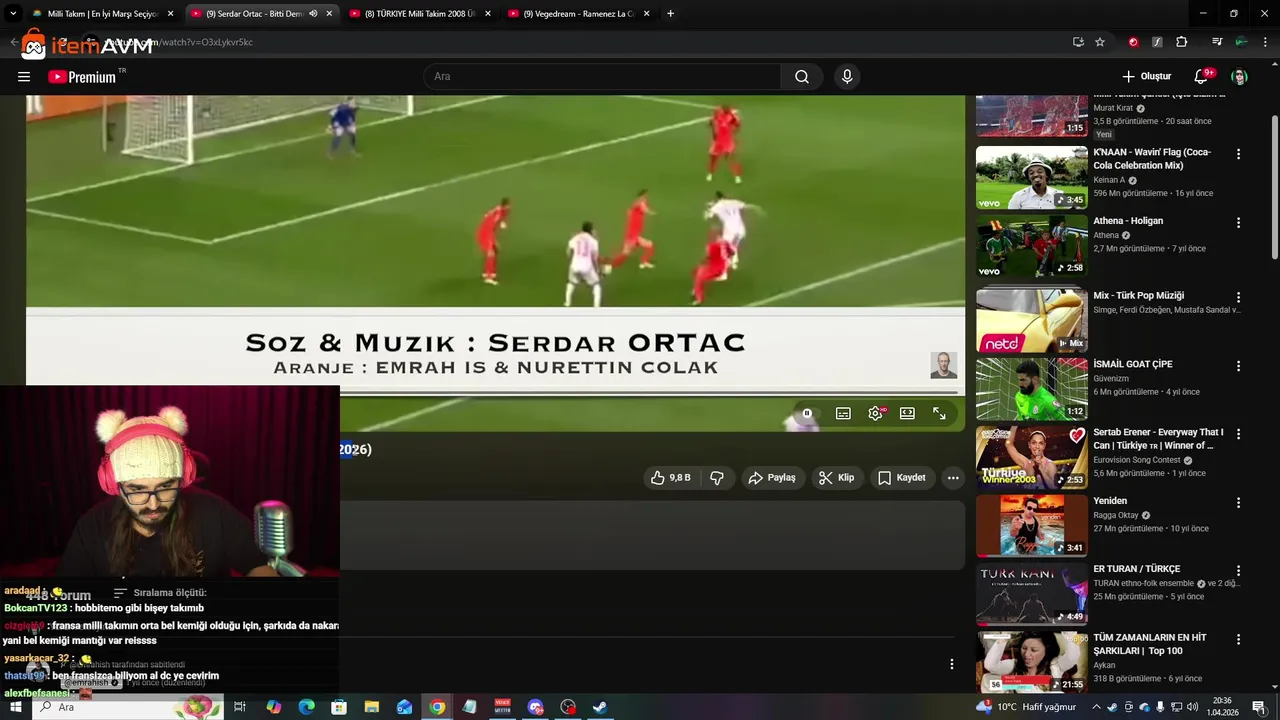The image size is (1280, 720).
Task: Open the browser extensions puzzle icon
Action: [x=1182, y=42]
